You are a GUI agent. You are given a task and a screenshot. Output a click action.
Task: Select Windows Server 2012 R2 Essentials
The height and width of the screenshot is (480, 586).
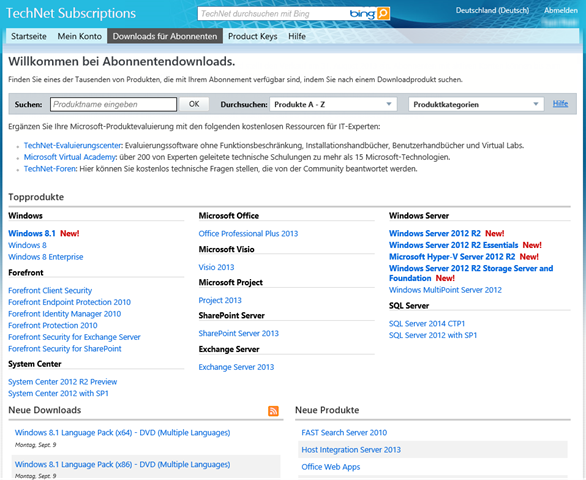453,245
